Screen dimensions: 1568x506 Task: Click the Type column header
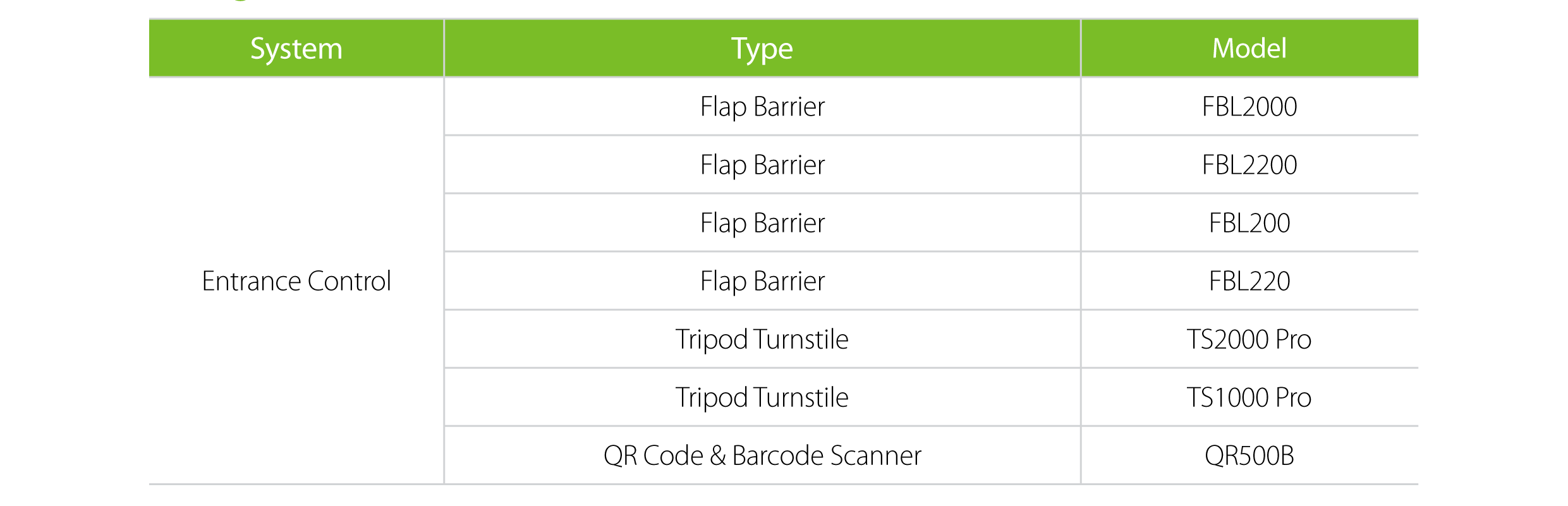click(762, 49)
